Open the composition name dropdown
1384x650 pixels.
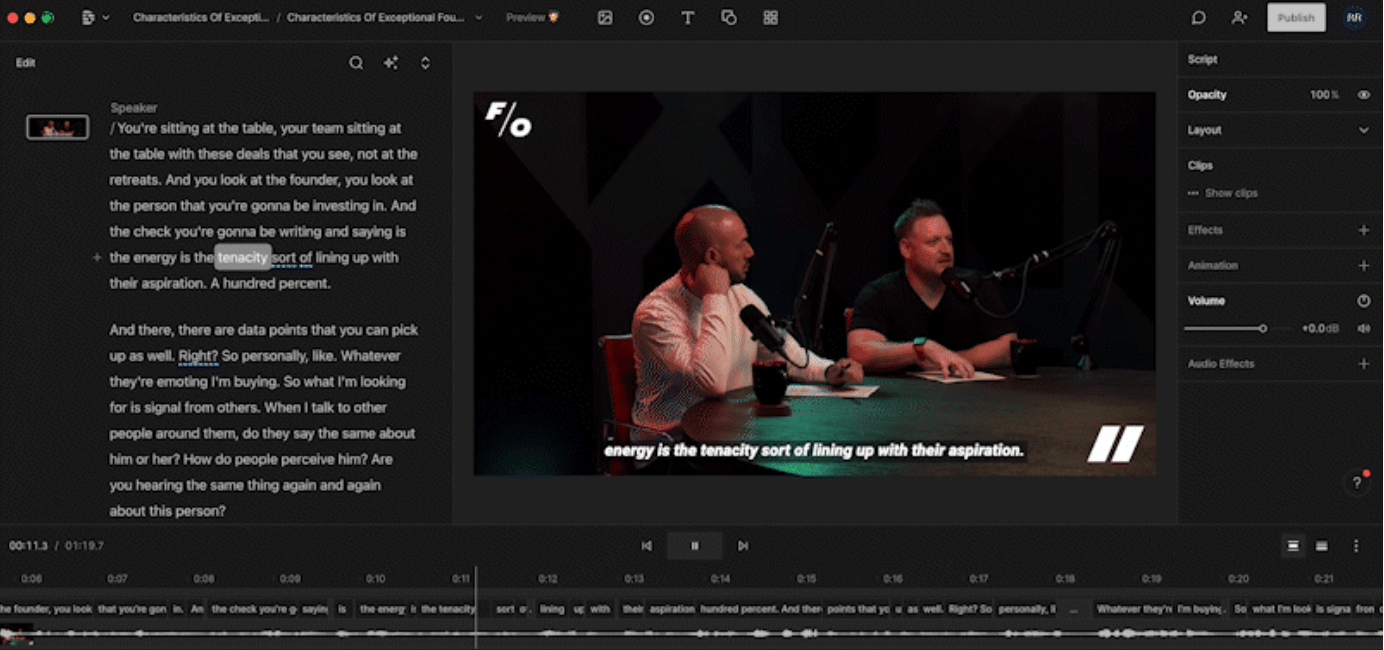click(x=478, y=18)
